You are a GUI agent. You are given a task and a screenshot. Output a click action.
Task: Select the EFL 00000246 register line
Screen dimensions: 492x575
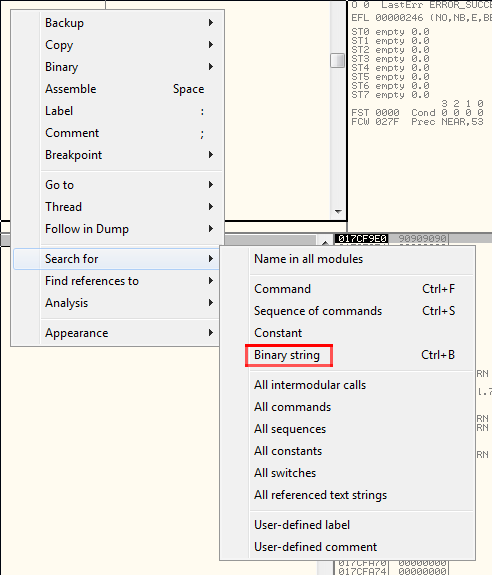[x=421, y=18]
